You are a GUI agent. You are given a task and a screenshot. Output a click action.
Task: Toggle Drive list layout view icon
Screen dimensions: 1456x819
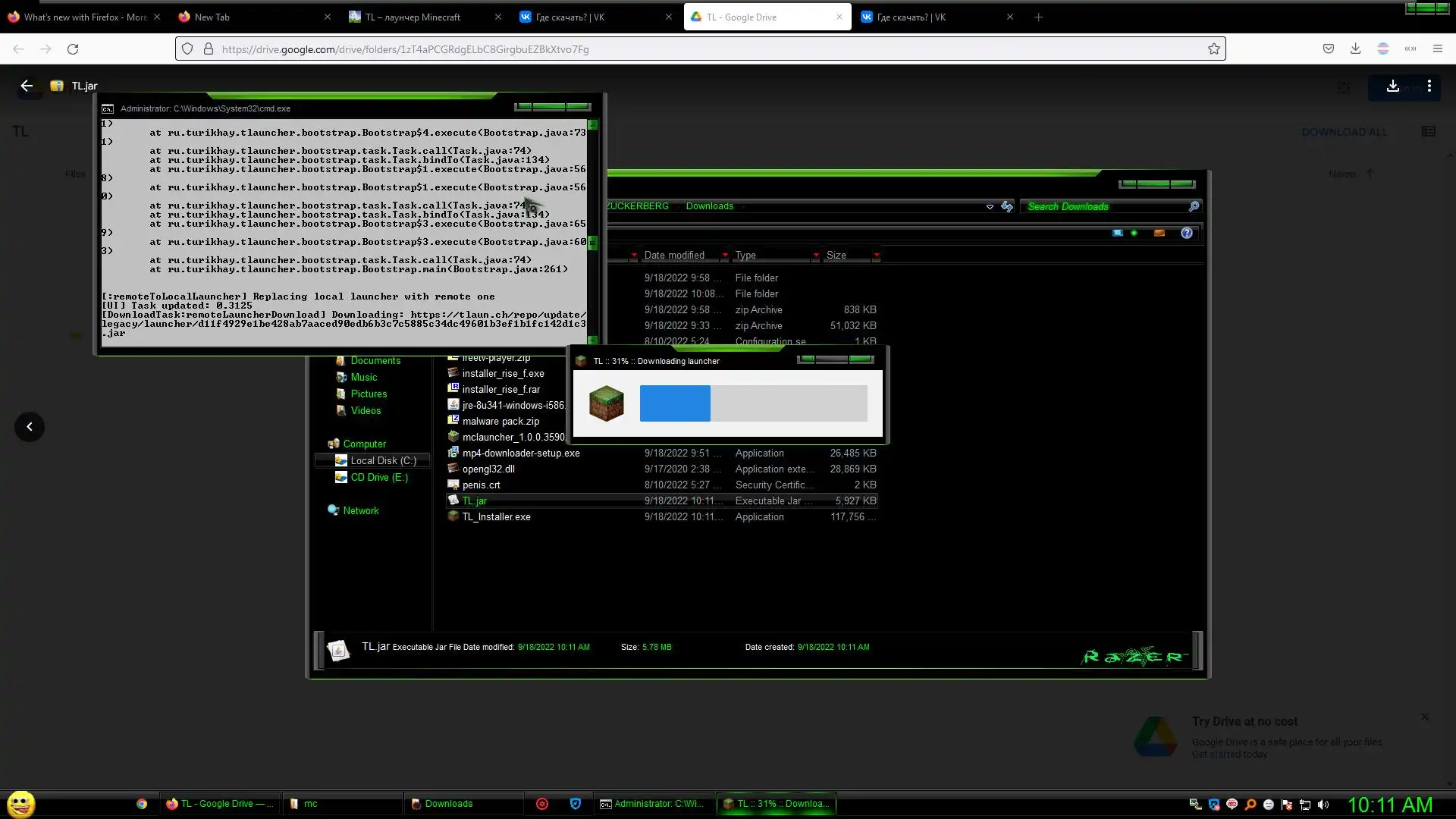(1429, 131)
